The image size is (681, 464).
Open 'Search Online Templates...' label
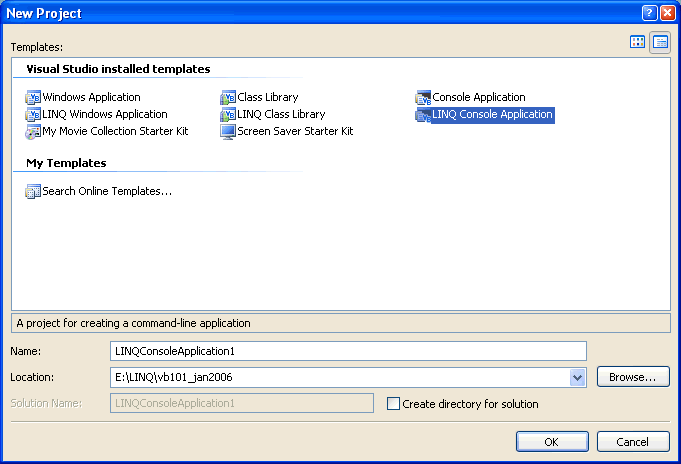[107, 191]
